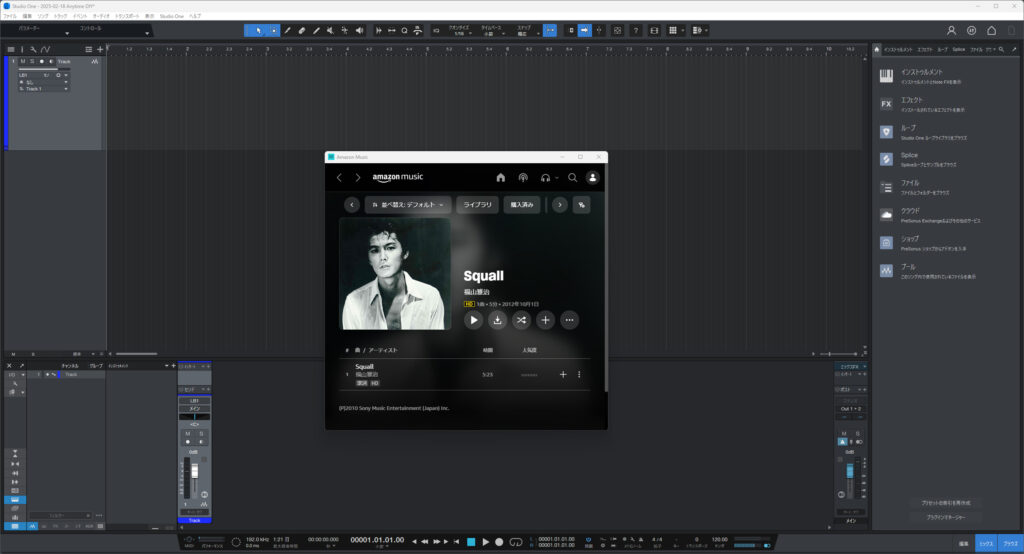
Task: Switch to the ブラウズ tab at bottom right
Action: (1010, 542)
